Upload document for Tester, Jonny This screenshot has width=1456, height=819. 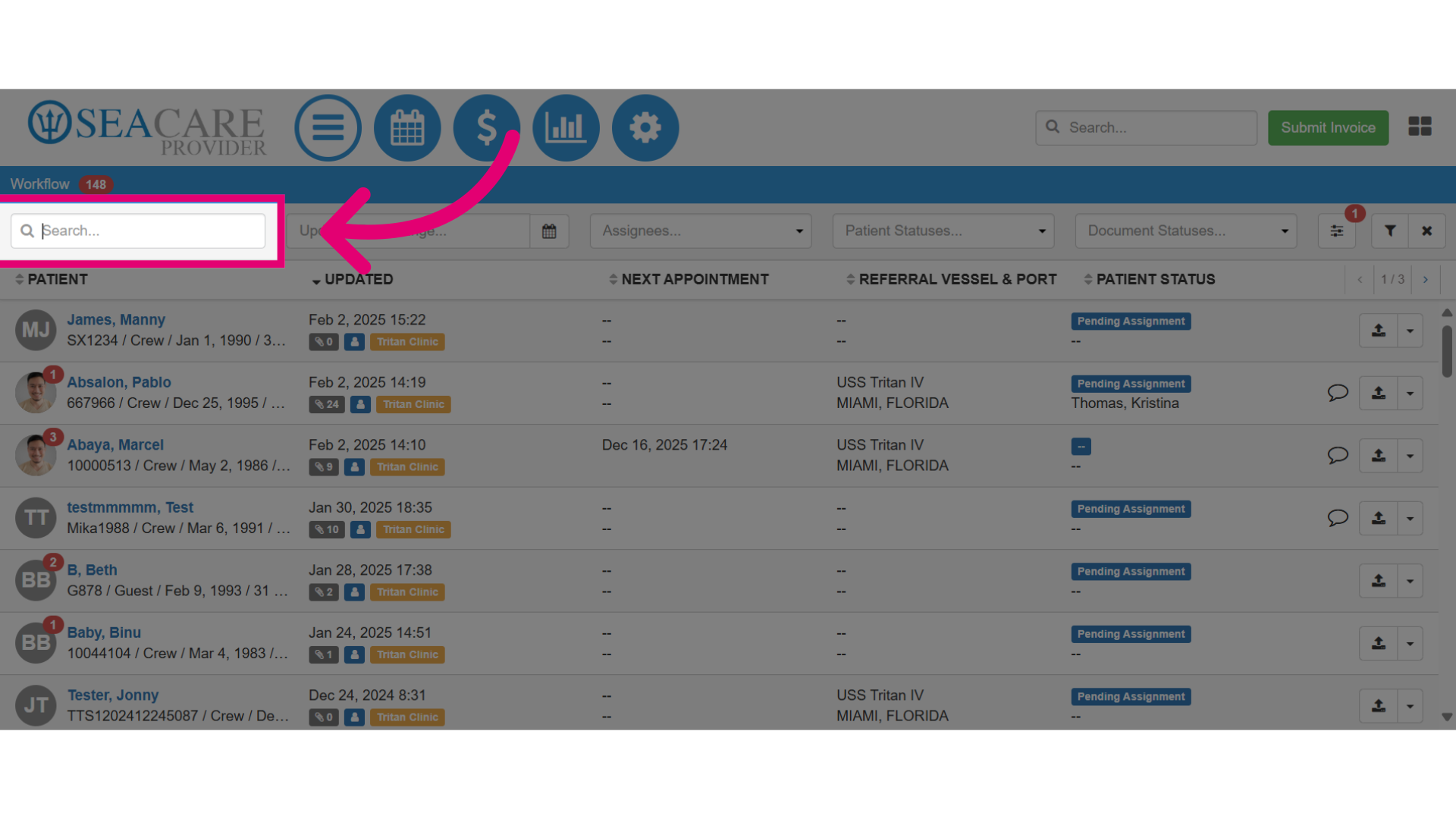[x=1379, y=706]
